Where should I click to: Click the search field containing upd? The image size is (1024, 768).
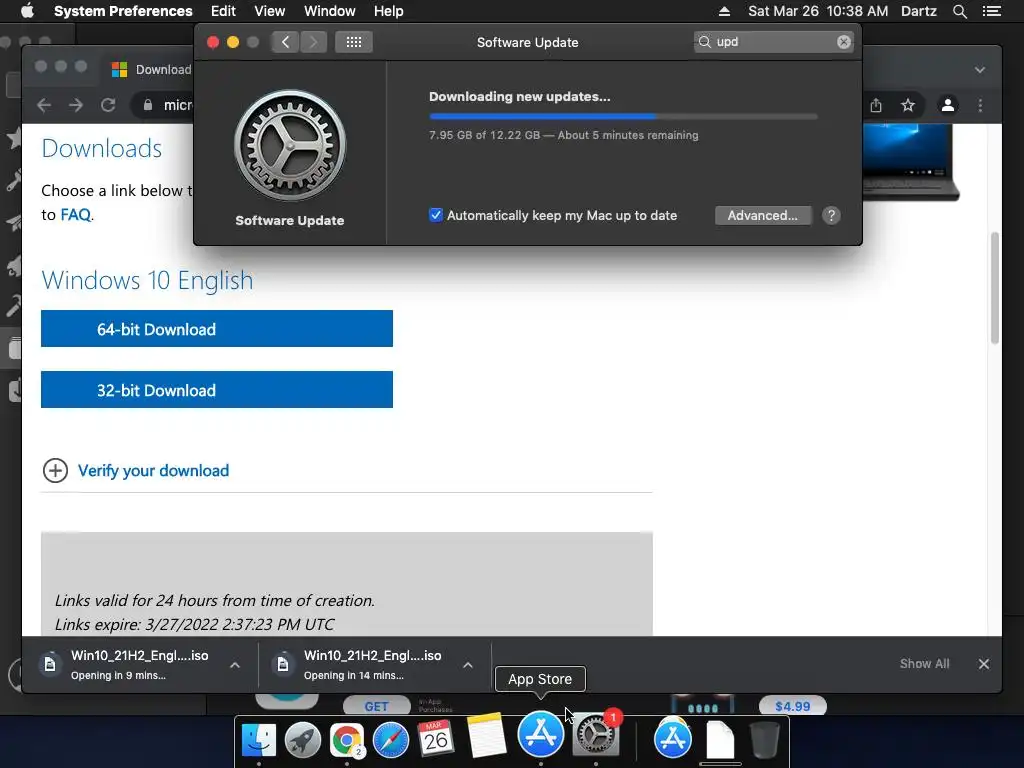(x=773, y=42)
